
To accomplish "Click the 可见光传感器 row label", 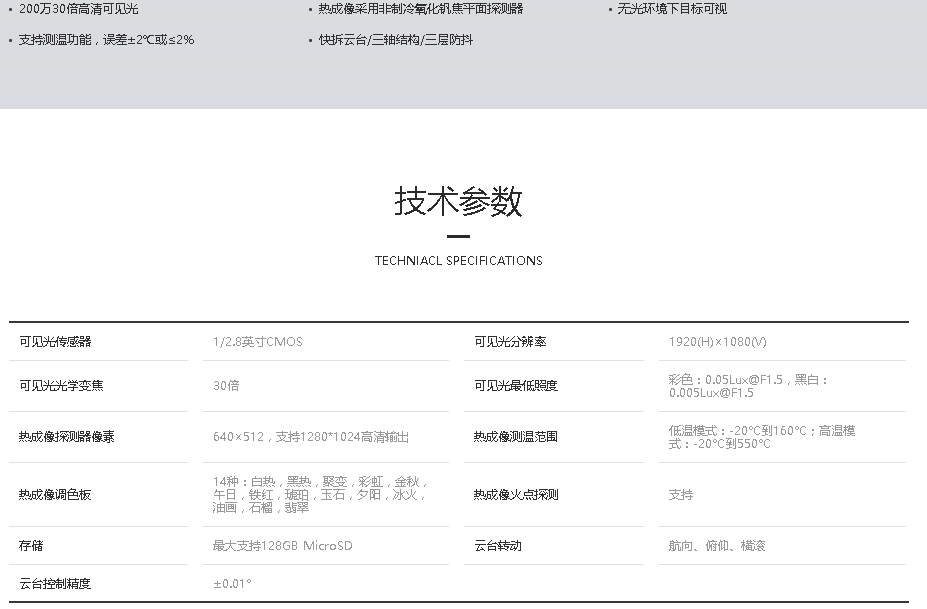I will pos(55,342).
